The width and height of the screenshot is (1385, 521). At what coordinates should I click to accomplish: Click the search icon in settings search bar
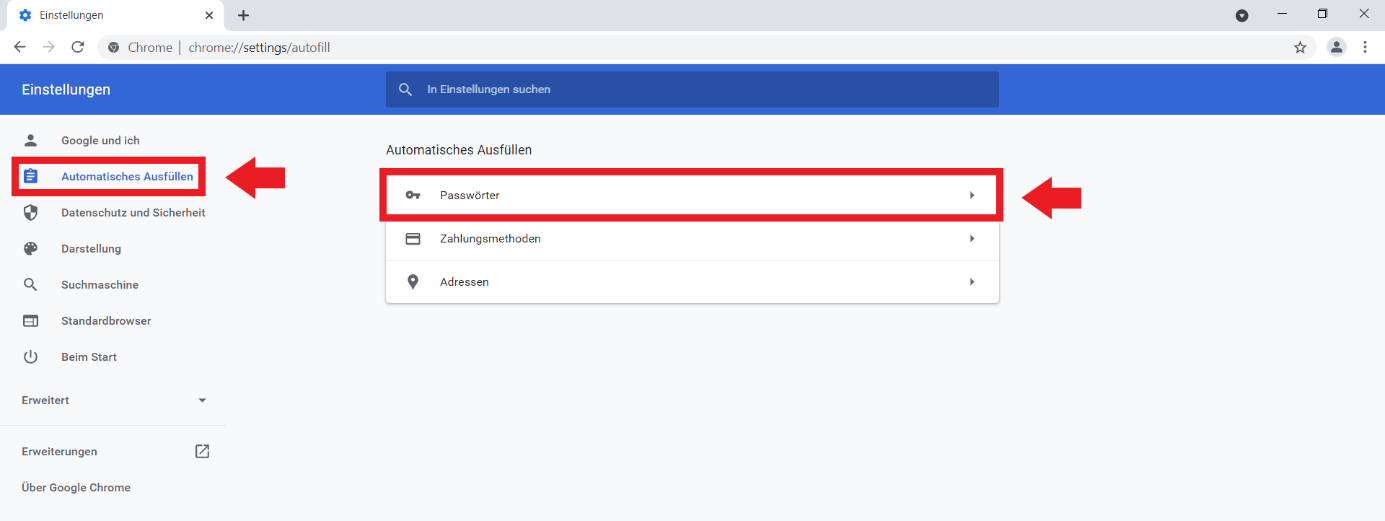(405, 89)
